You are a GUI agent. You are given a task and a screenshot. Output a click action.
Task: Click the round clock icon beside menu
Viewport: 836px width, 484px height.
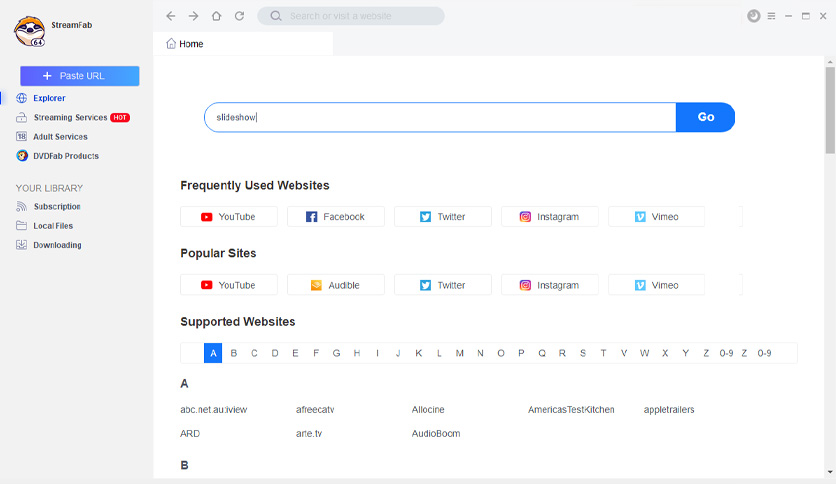[753, 16]
